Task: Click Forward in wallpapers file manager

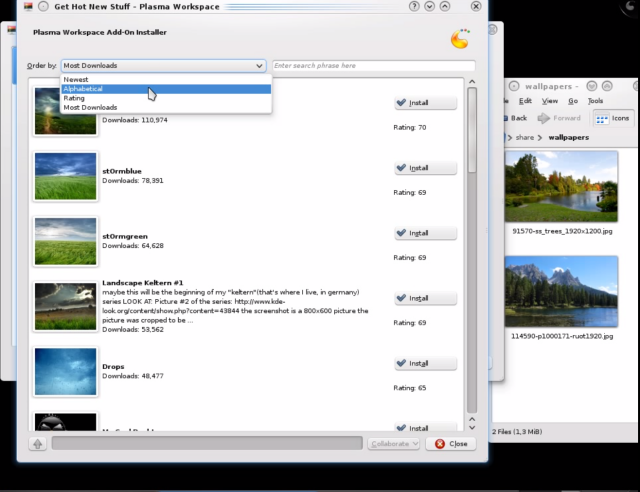Action: (x=559, y=118)
